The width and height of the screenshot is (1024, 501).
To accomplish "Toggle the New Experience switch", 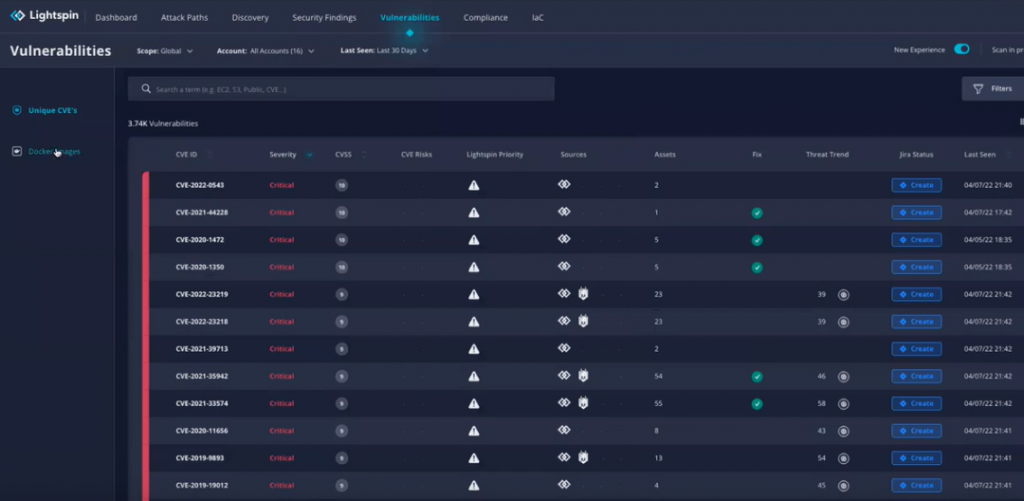I will pyautogui.click(x=961, y=49).
